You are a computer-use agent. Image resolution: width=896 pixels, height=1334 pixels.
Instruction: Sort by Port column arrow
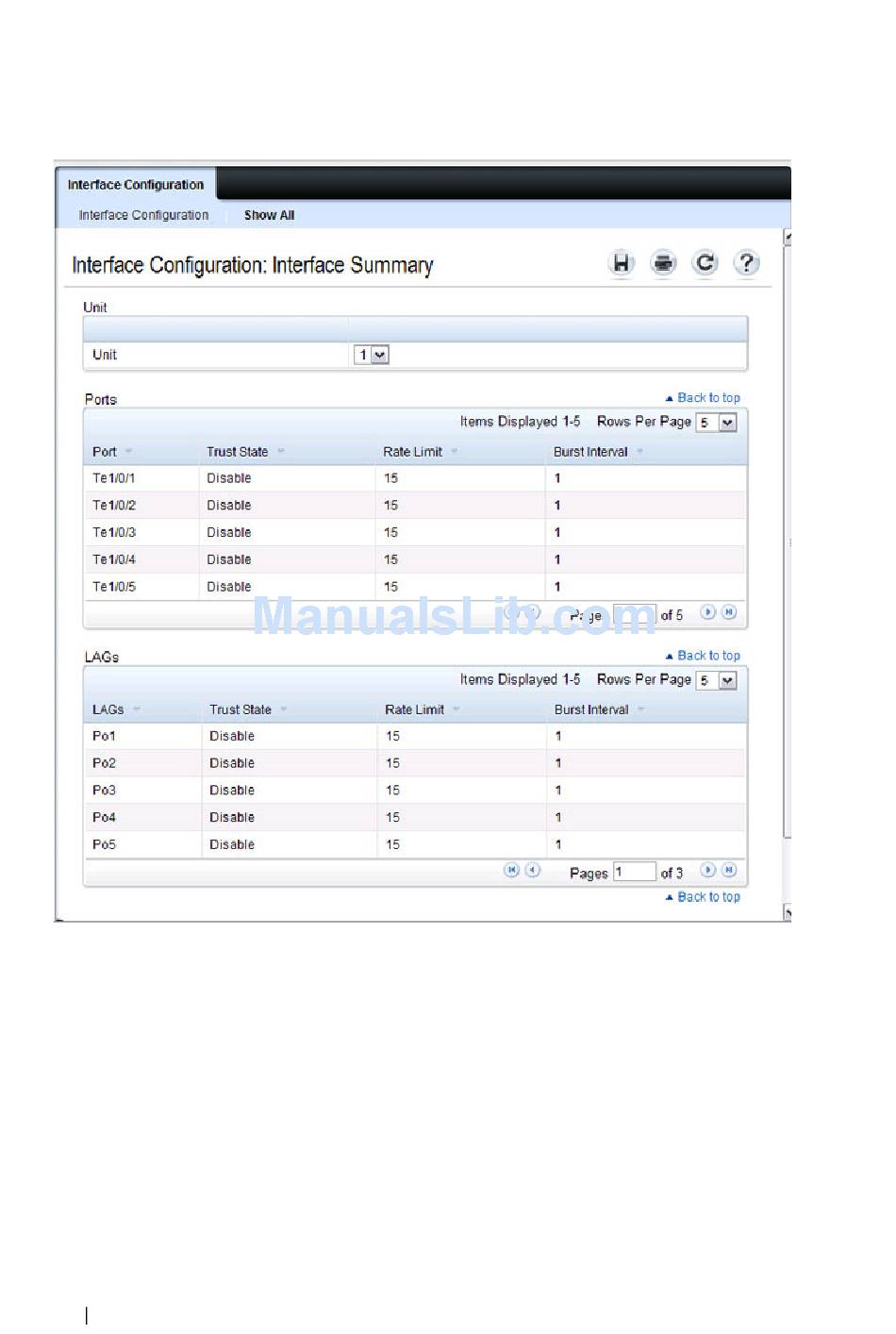tap(128, 451)
